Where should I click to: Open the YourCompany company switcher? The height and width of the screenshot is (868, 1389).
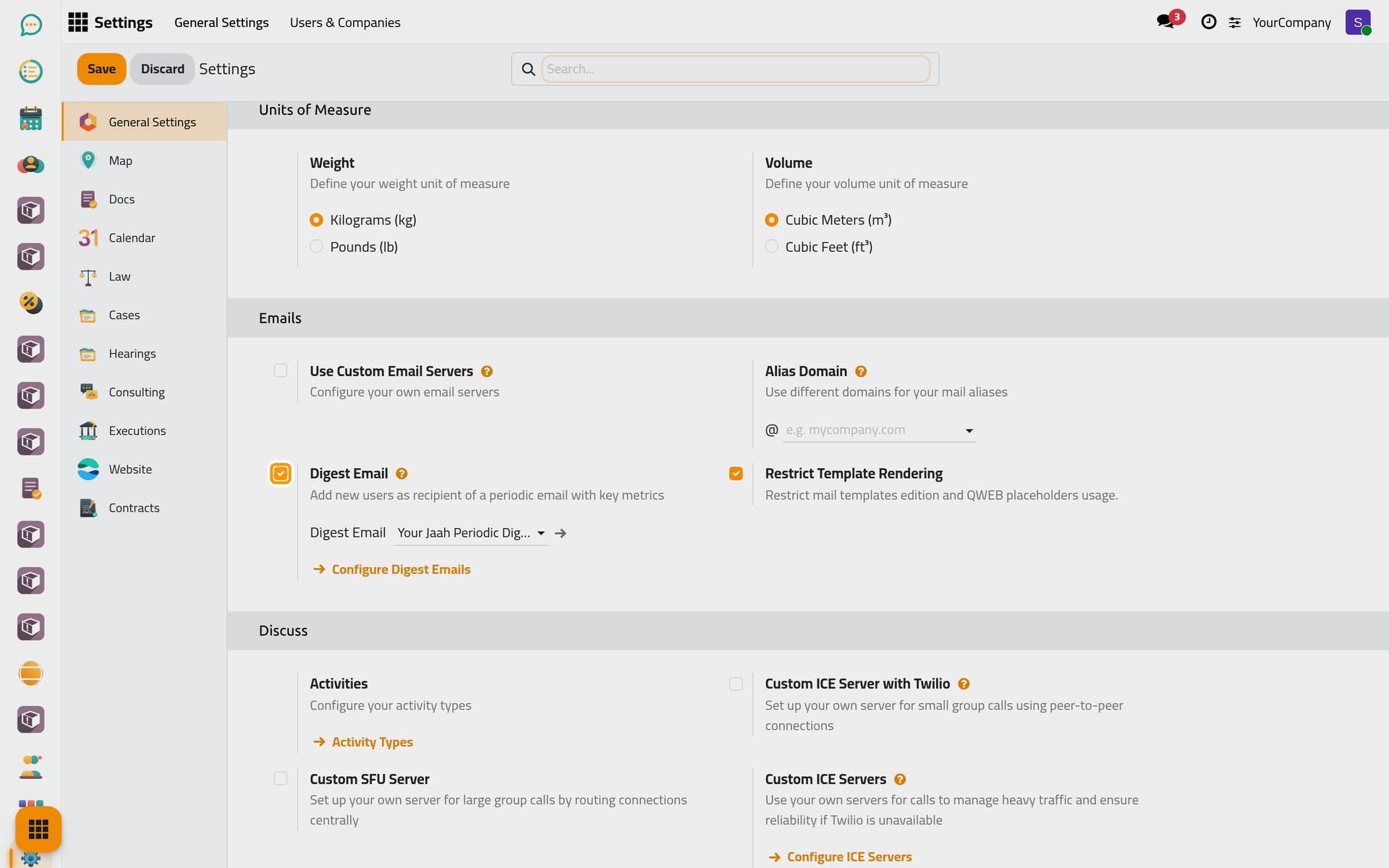(1291, 22)
